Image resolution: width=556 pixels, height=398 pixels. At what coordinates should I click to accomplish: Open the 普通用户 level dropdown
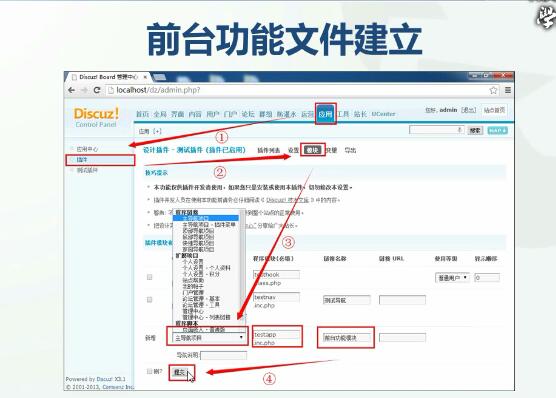tap(452, 278)
